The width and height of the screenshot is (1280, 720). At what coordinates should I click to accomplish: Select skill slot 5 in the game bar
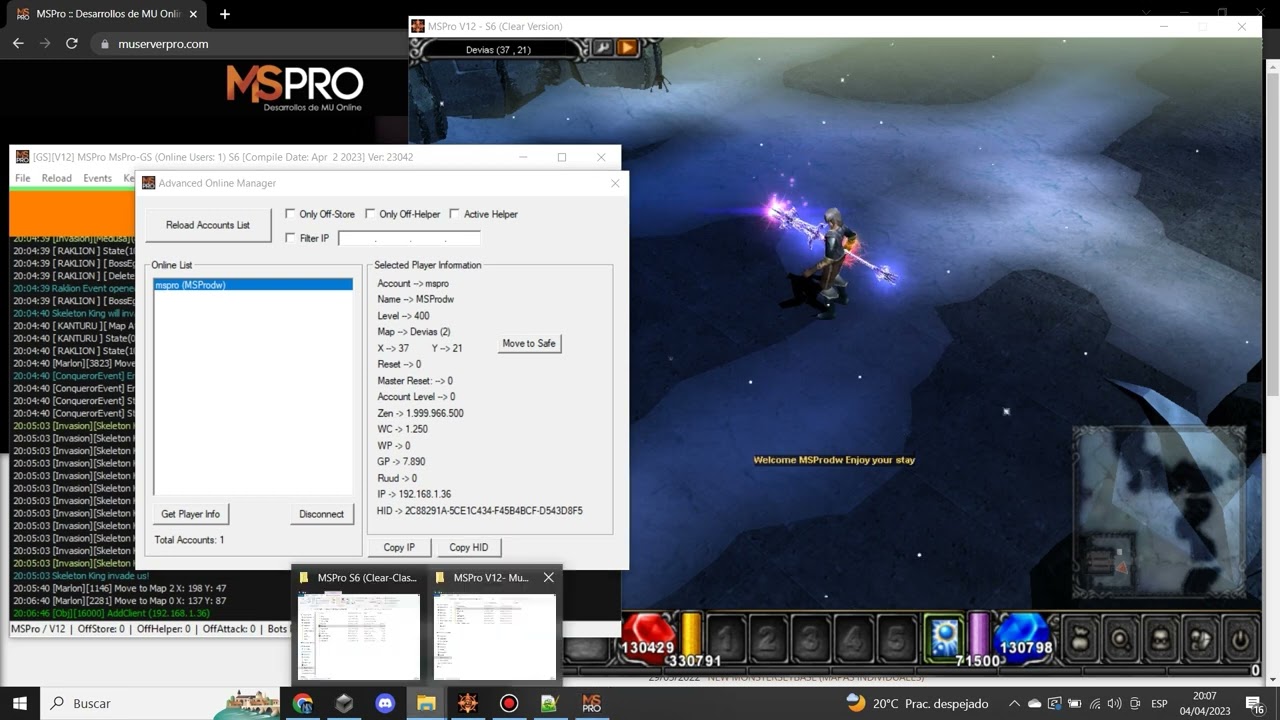(898, 639)
